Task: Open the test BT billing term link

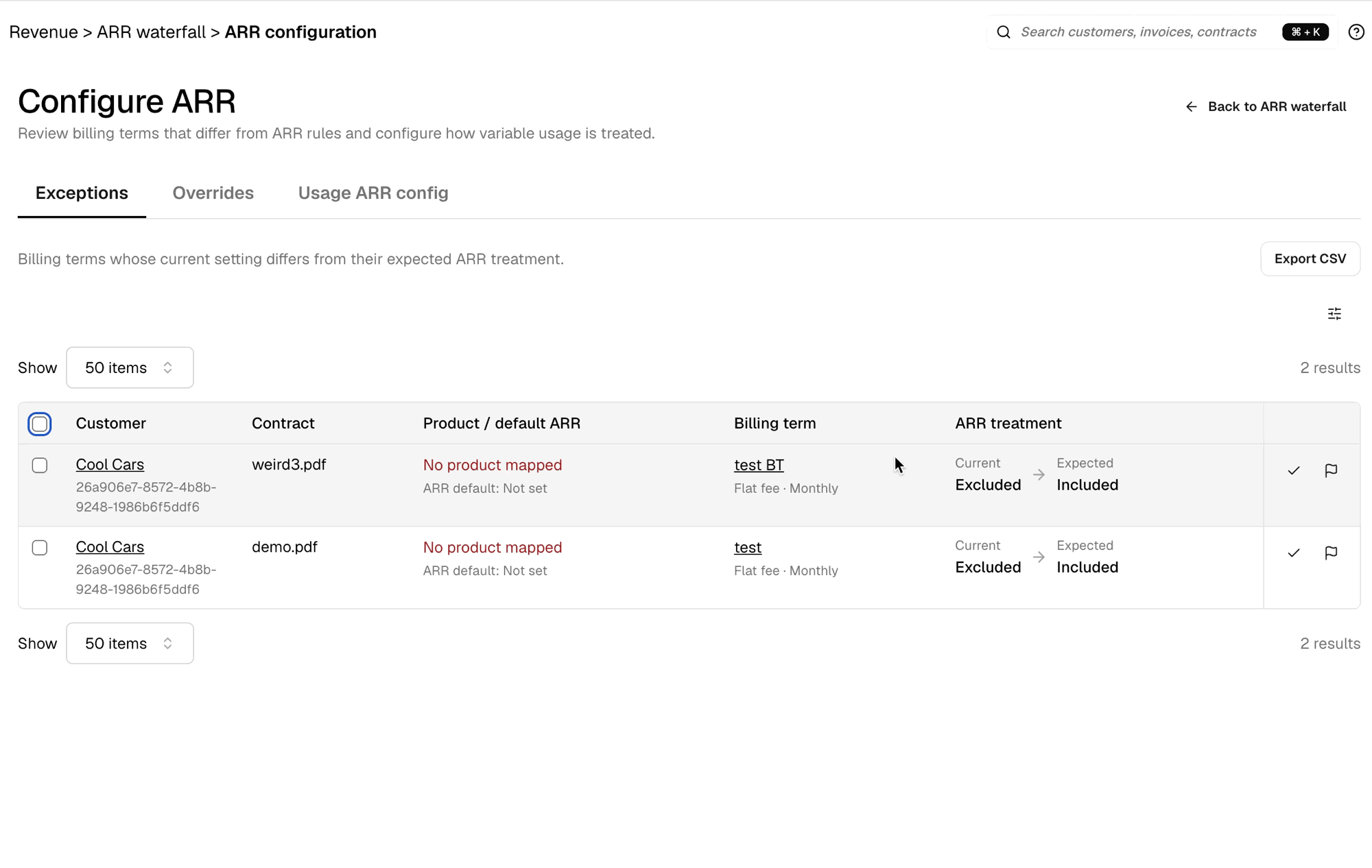Action: (x=759, y=465)
